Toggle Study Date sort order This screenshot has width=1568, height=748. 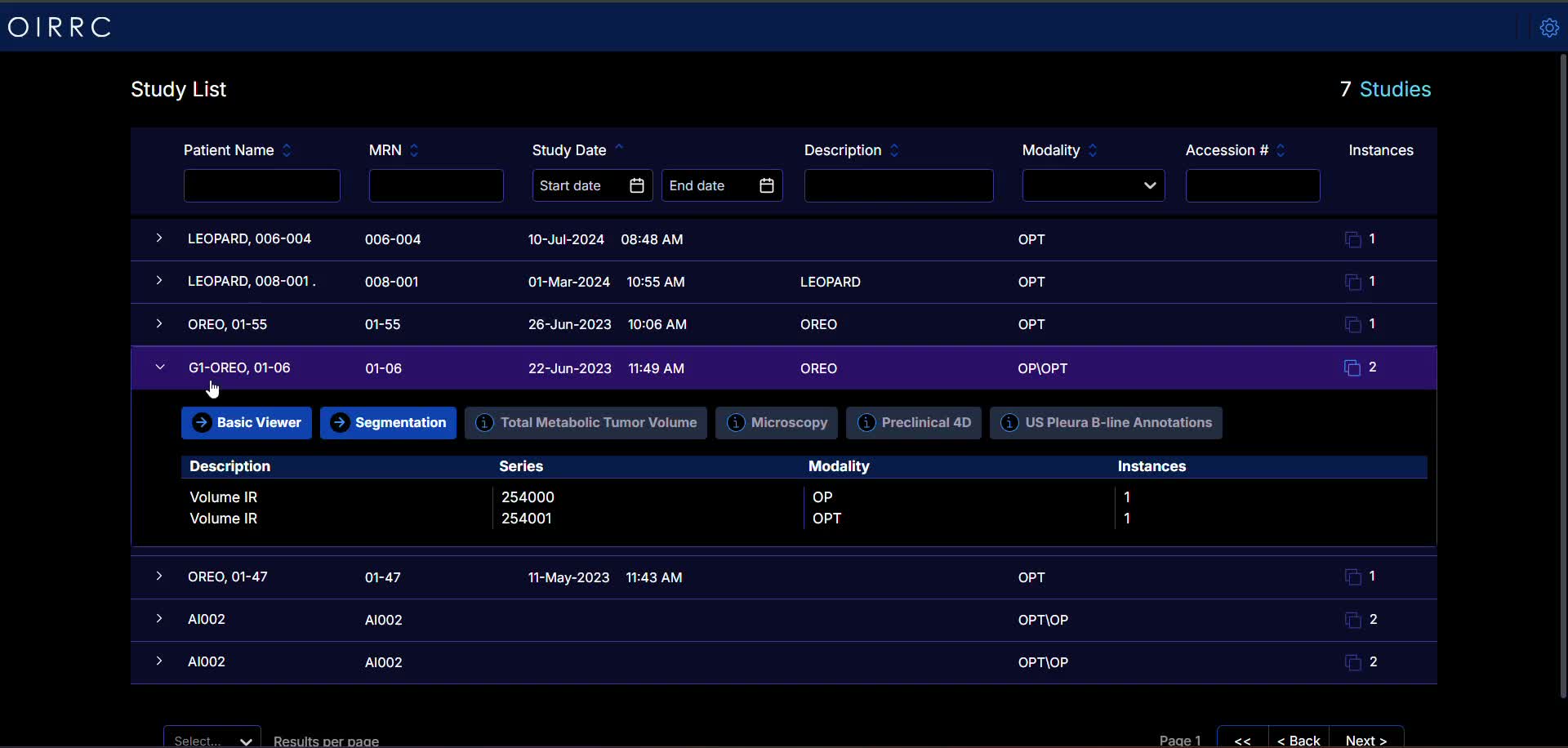pos(619,149)
